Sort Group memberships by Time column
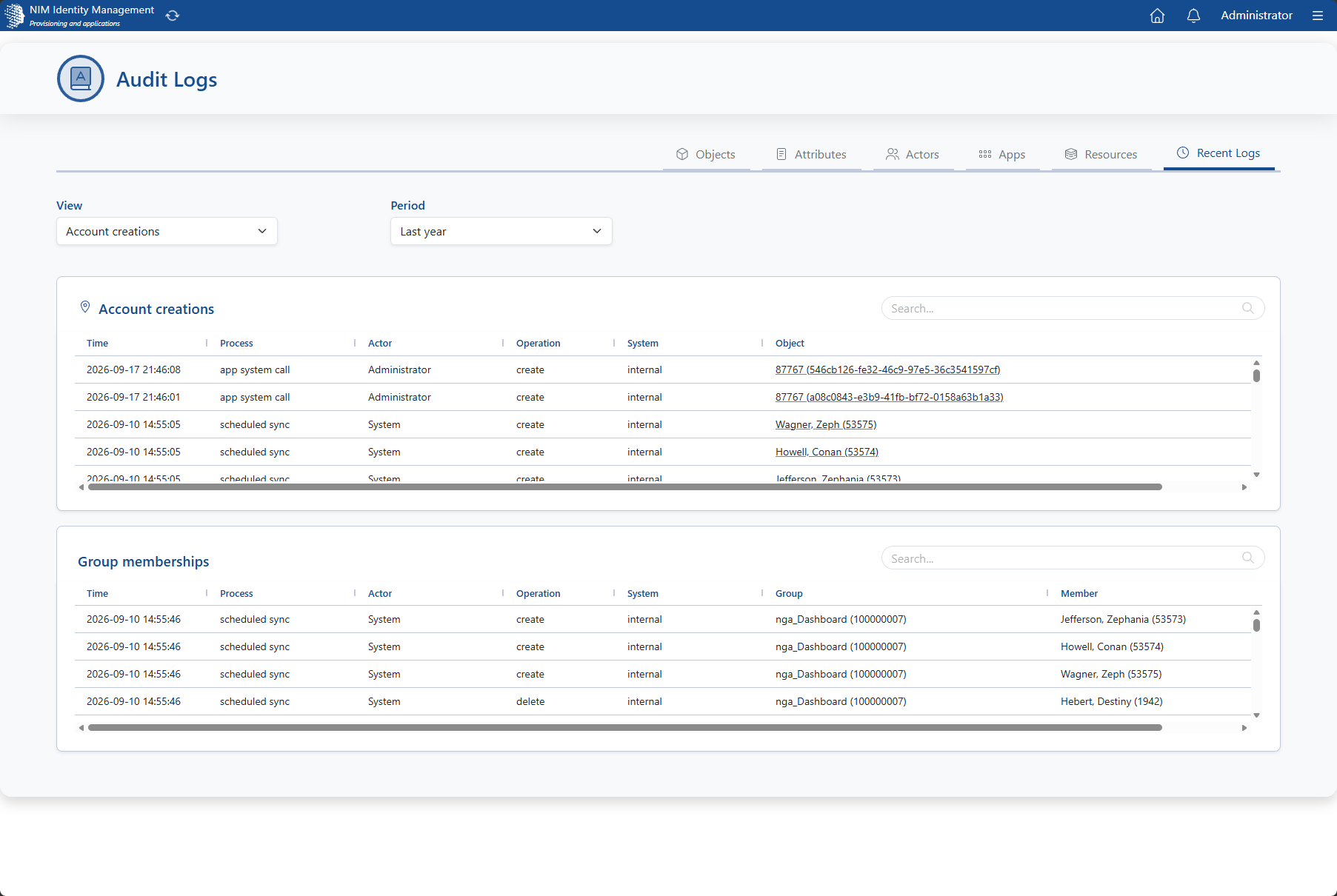1337x896 pixels. (x=97, y=593)
